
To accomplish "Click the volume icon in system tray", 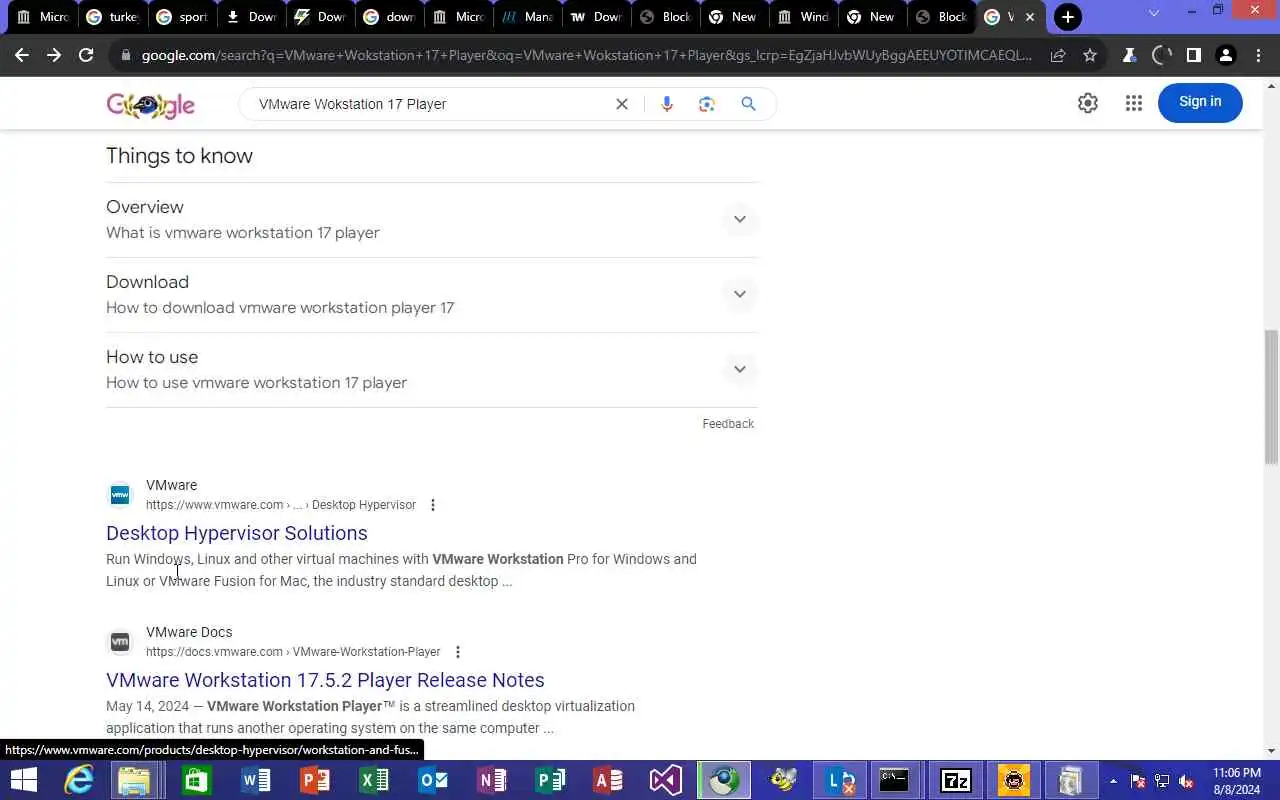I will click(x=1186, y=781).
